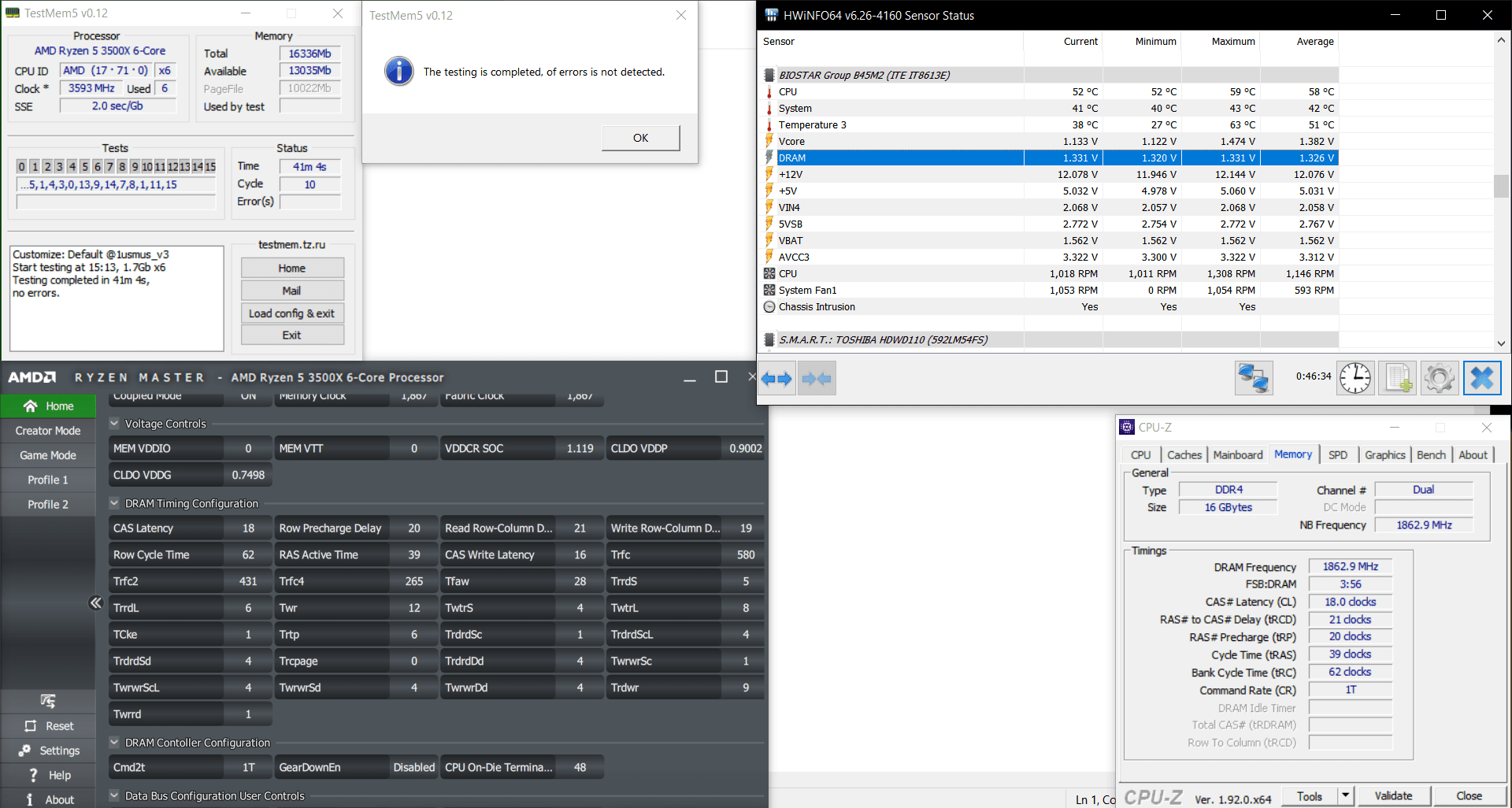This screenshot has width=1512, height=808.
Task: Click HWiNFO log file save icon
Action: (x=1398, y=378)
